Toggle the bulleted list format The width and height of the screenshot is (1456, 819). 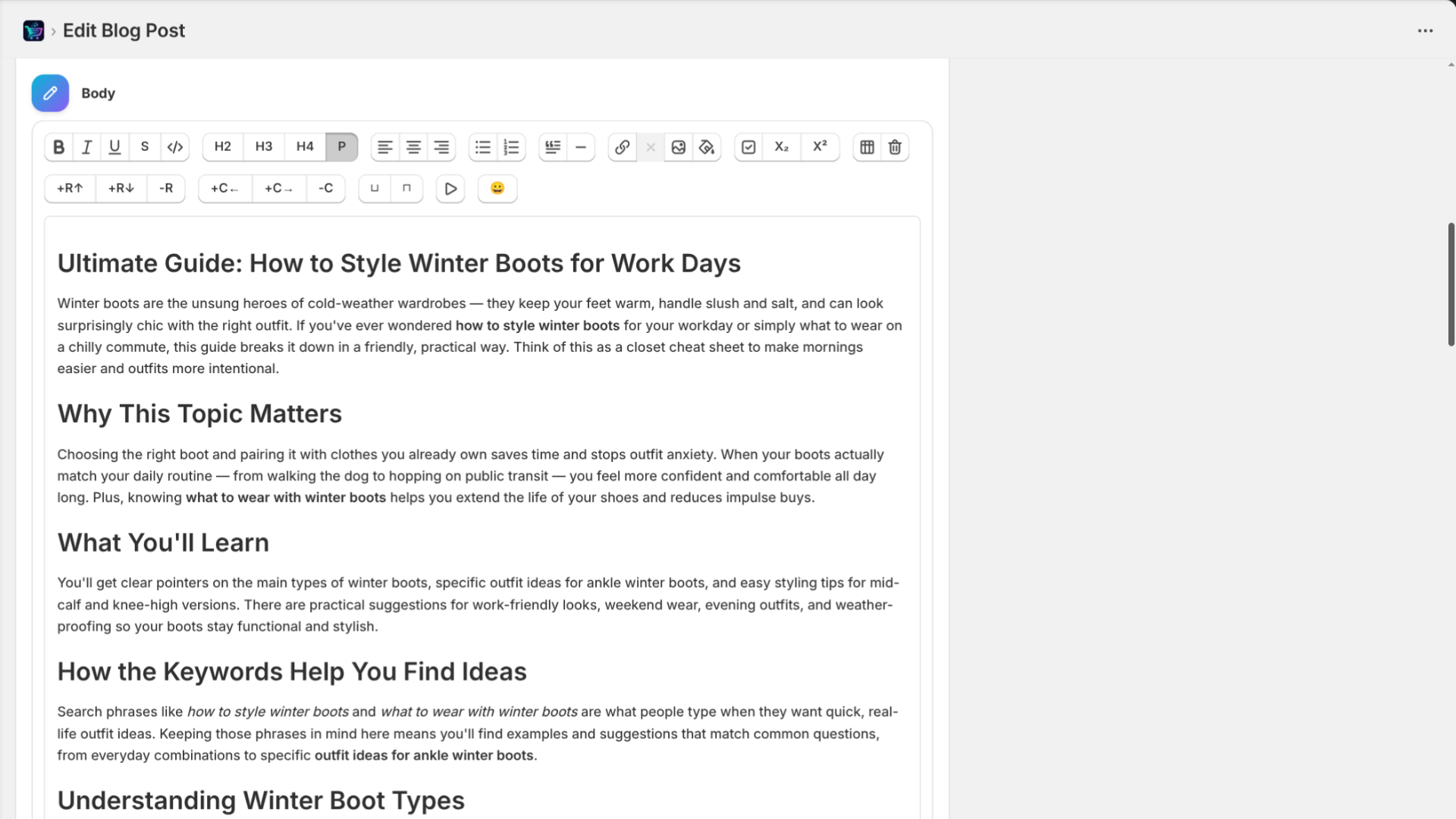point(482,146)
